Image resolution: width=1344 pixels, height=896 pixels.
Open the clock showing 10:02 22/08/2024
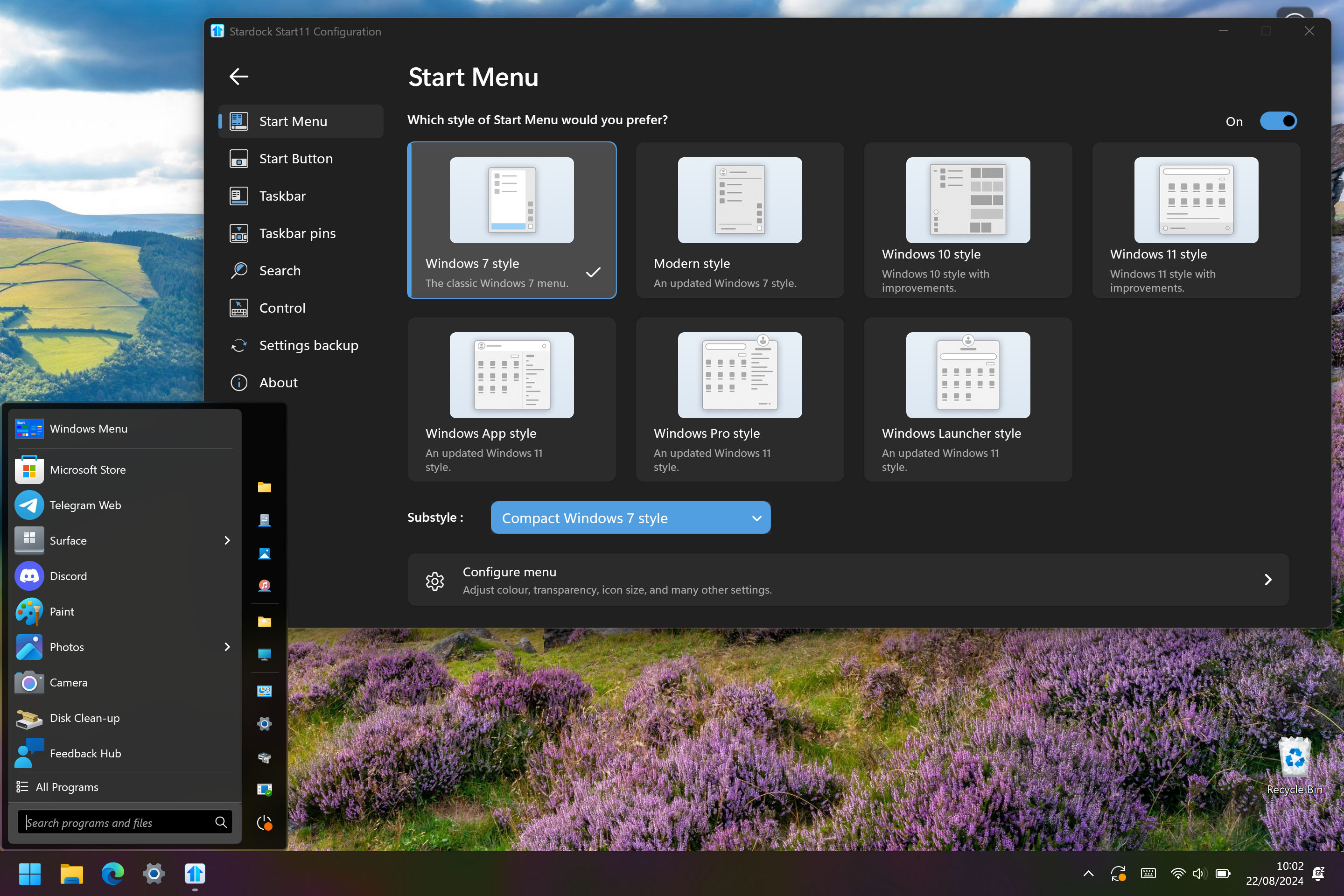pyautogui.click(x=1274, y=873)
